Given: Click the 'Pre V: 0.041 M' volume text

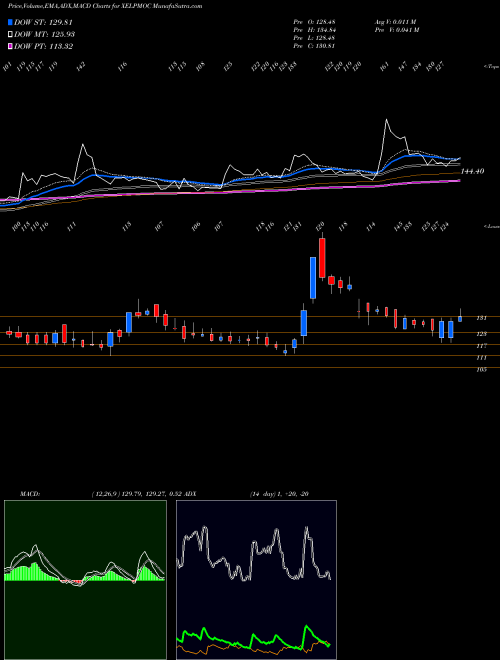Looking at the screenshot, I should 396,30.
